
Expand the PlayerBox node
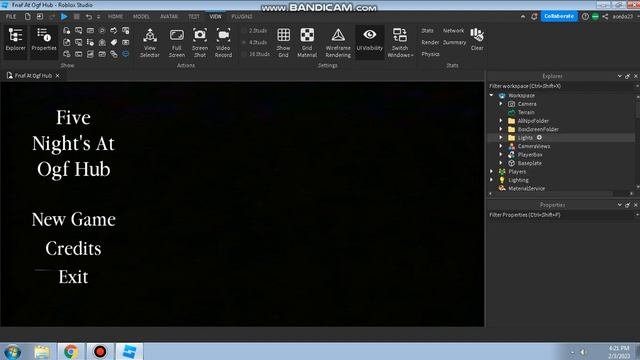[501, 155]
